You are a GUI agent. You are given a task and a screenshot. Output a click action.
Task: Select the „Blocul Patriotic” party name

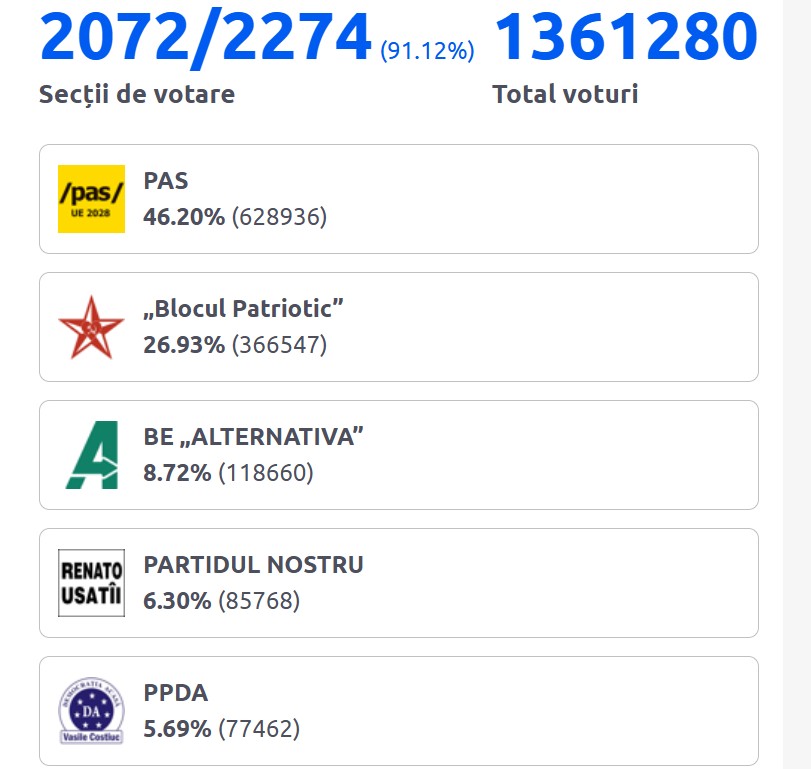click(244, 309)
